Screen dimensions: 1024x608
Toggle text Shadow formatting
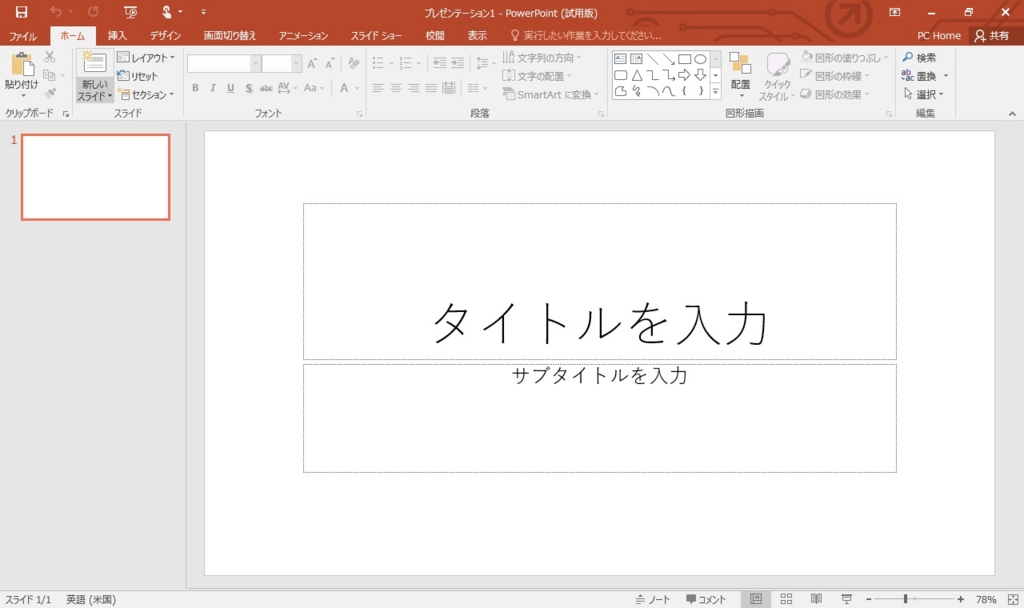(249, 88)
